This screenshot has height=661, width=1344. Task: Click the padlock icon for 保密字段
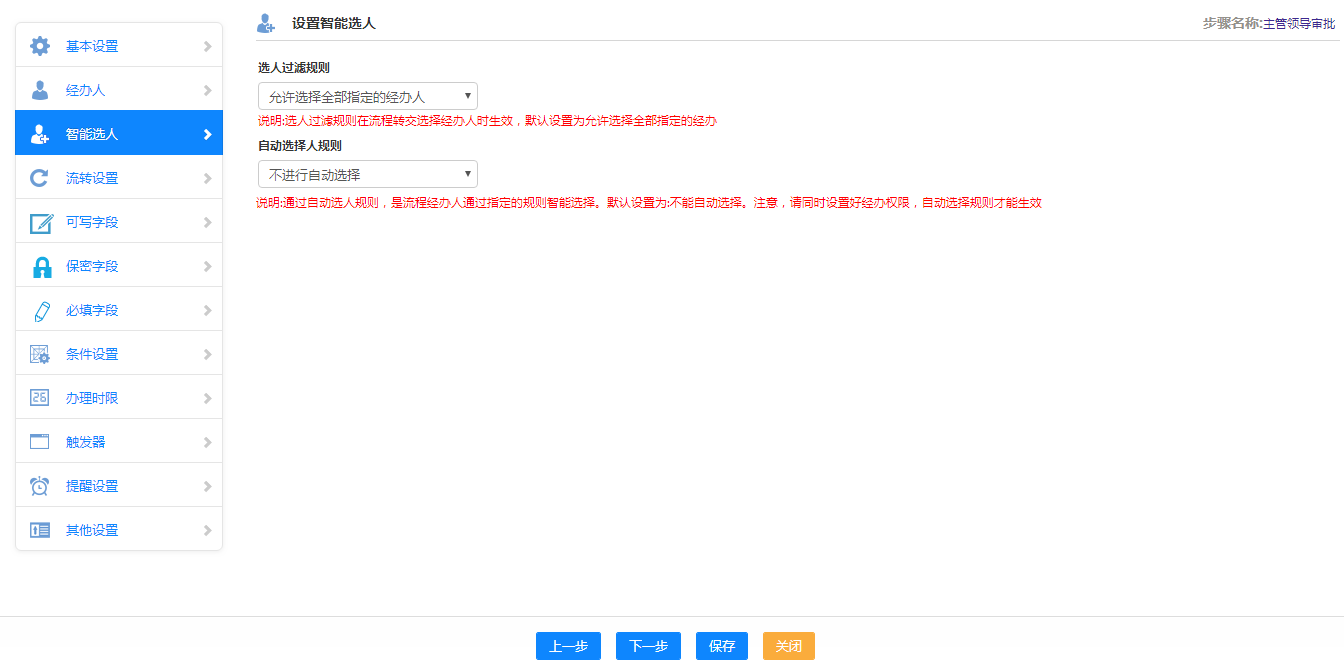click(x=41, y=266)
